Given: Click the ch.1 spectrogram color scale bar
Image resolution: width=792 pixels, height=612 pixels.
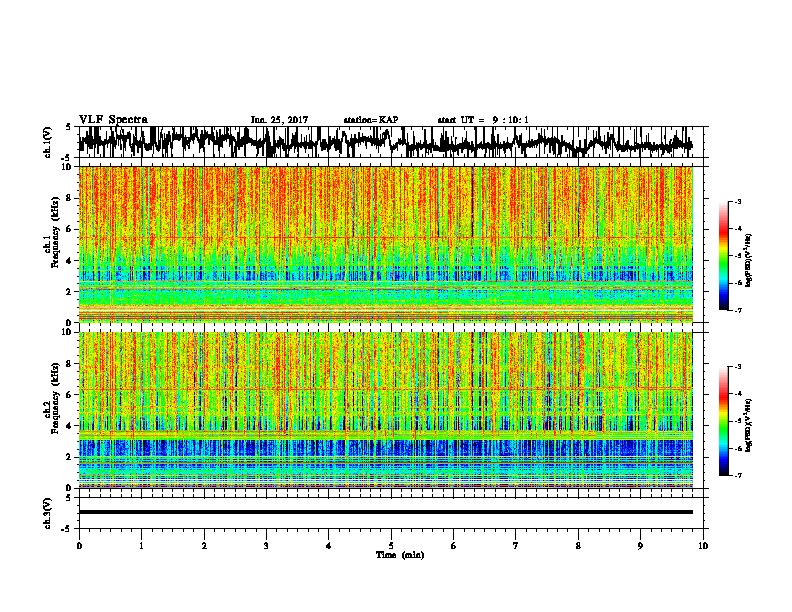Looking at the screenshot, I should (x=724, y=256).
